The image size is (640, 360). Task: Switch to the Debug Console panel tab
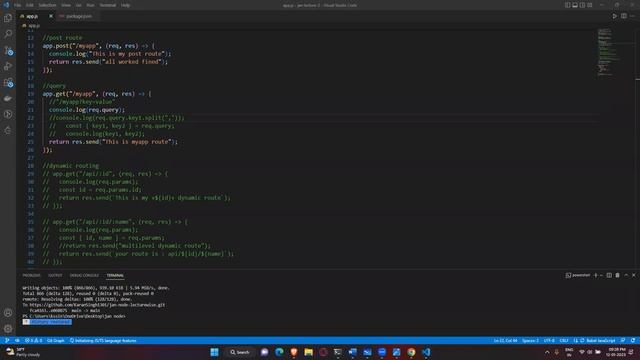[x=84, y=276]
